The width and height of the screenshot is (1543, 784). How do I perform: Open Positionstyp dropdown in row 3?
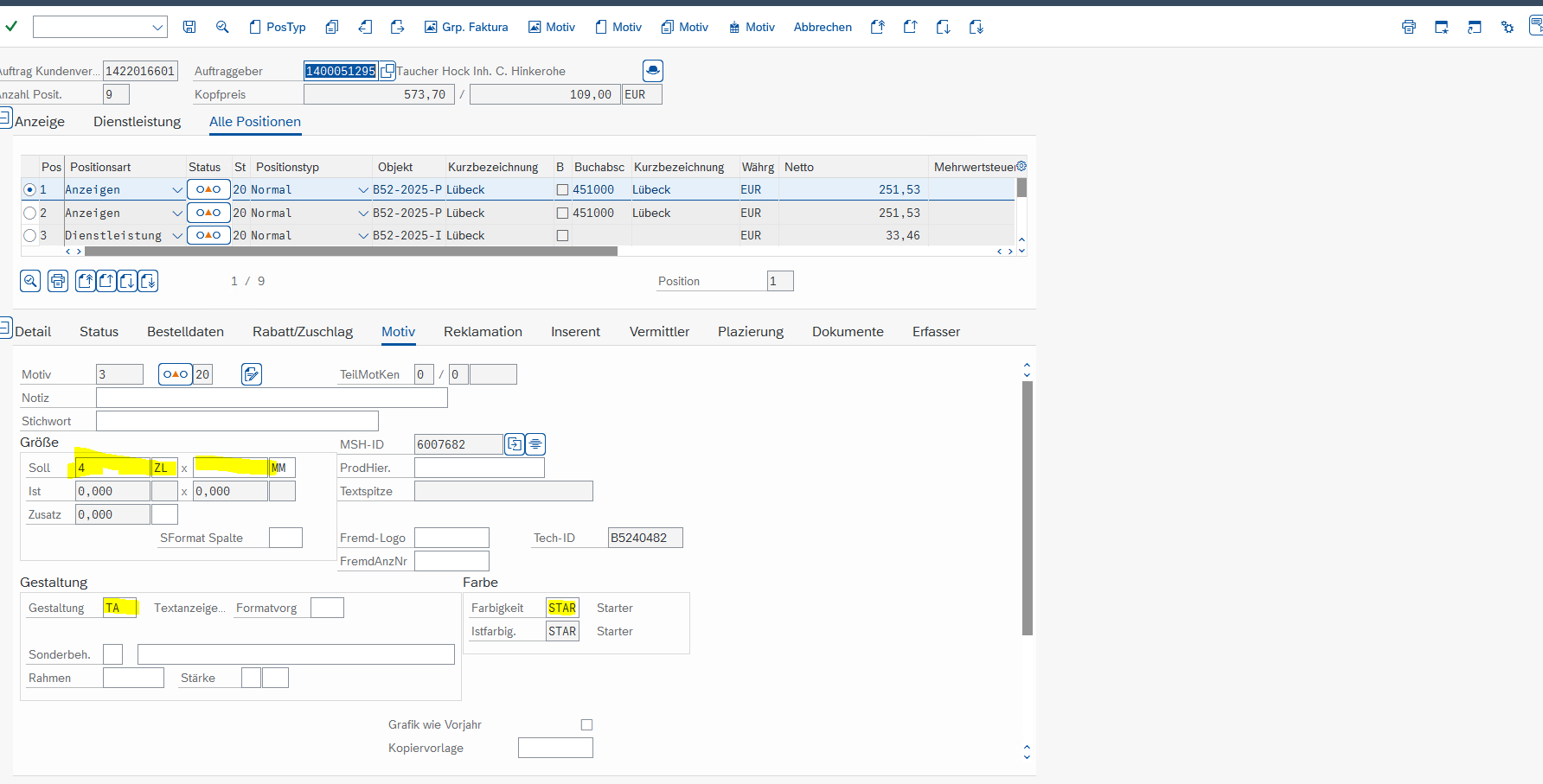coord(363,235)
